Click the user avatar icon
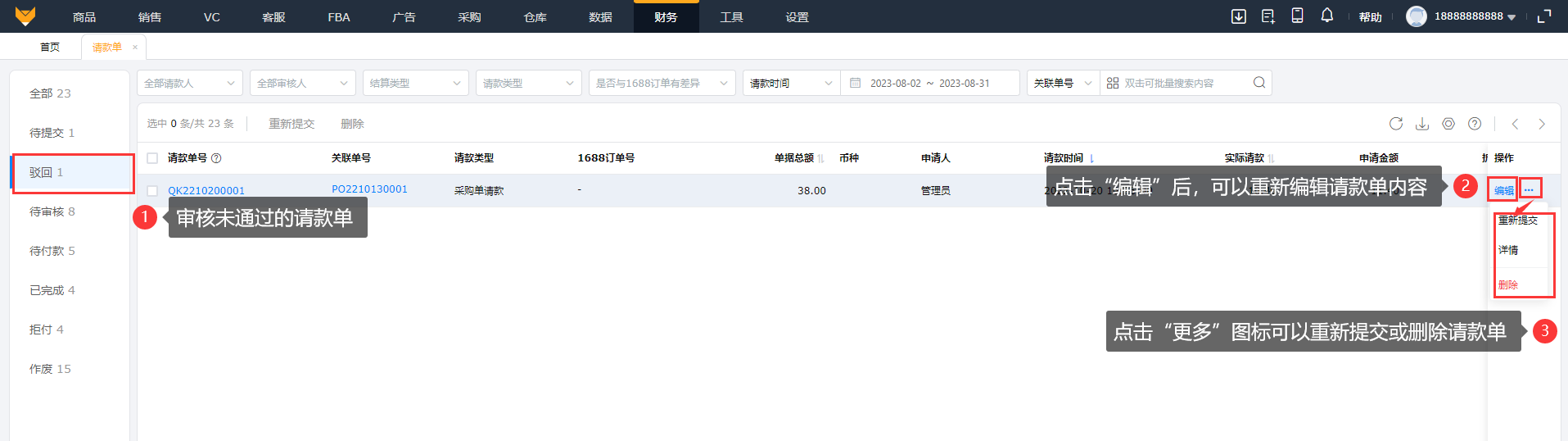 click(1417, 16)
